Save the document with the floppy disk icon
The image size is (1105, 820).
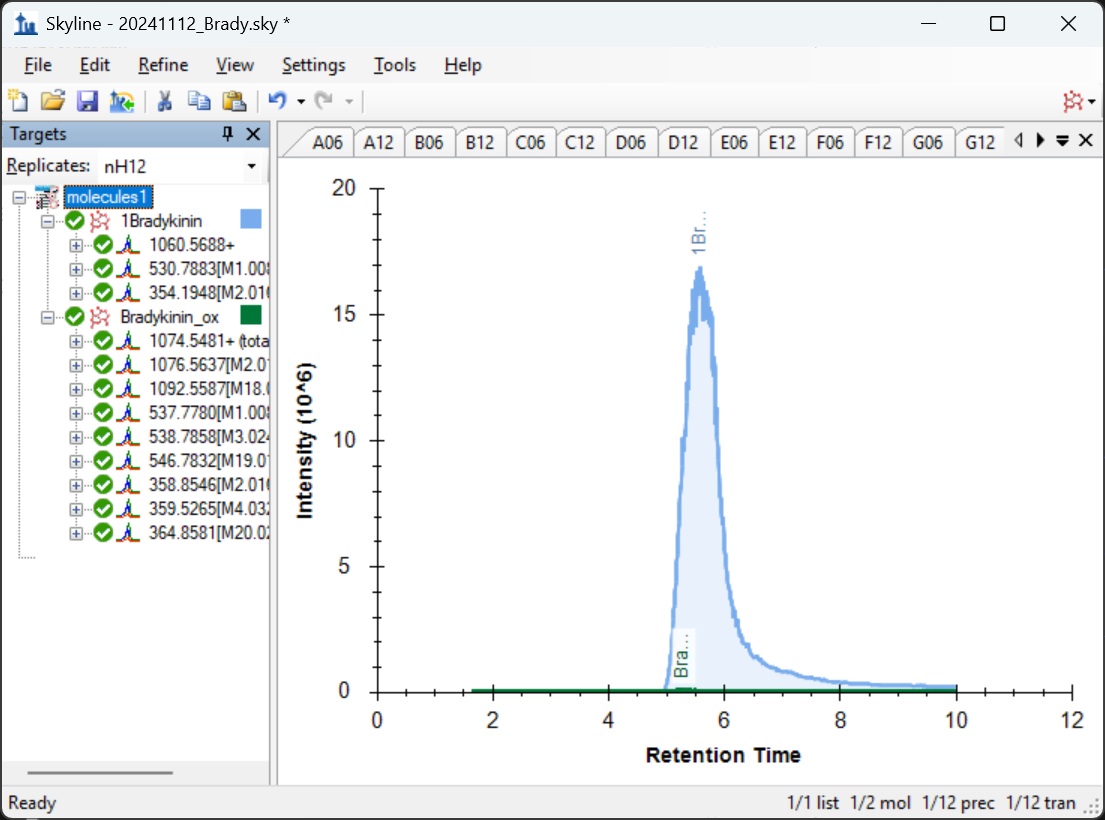tap(87, 101)
